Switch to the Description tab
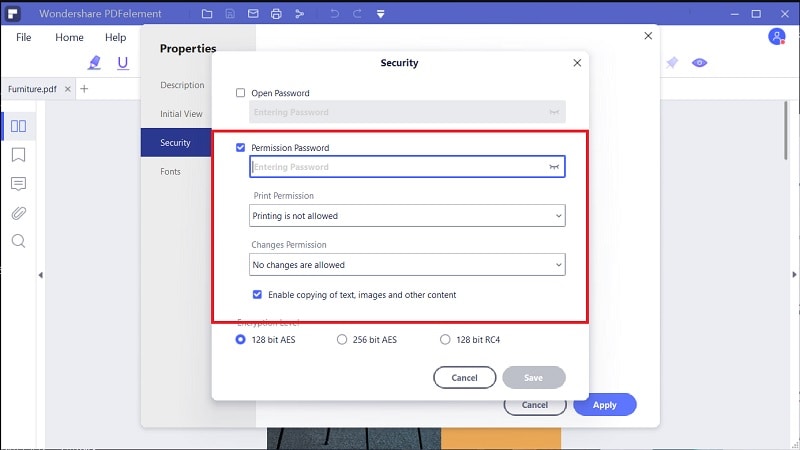Image resolution: width=800 pixels, height=450 pixels. (182, 85)
